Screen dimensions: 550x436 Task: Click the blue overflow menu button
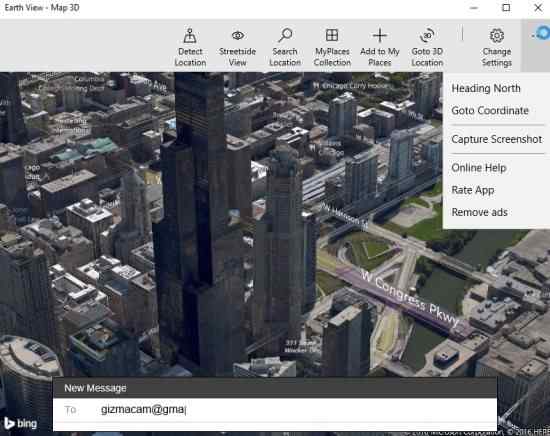click(x=541, y=34)
